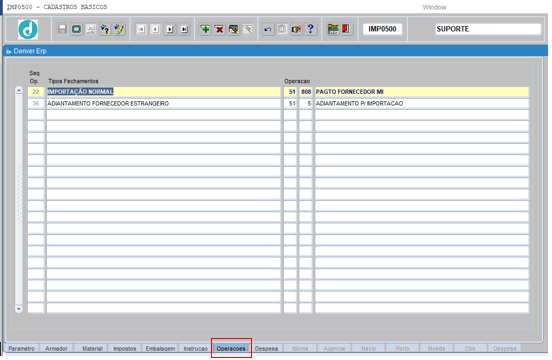Switch to the Armador tab
This screenshot has width=552, height=360.
click(x=56, y=348)
